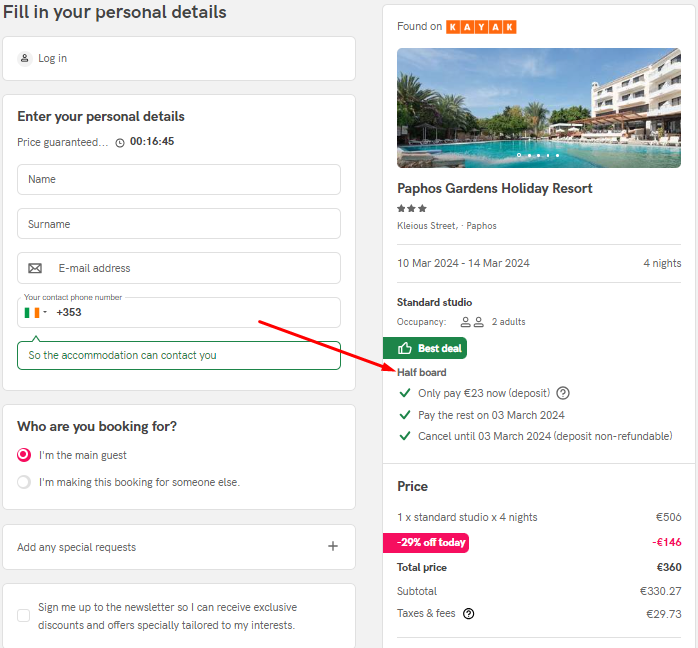
Task: Select booking for someone else option
Action: coord(24,482)
